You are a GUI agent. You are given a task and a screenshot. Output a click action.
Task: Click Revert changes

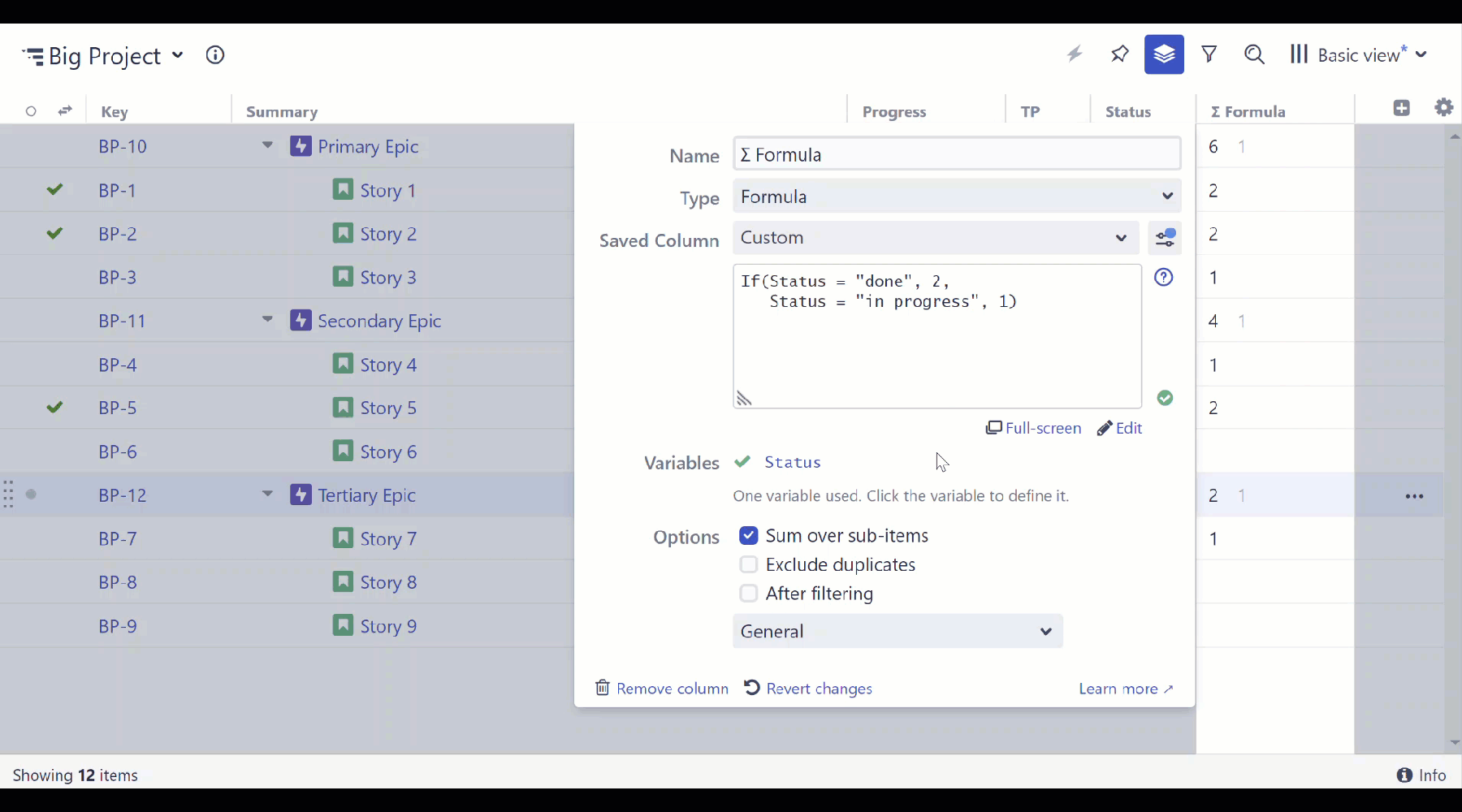[808, 689]
